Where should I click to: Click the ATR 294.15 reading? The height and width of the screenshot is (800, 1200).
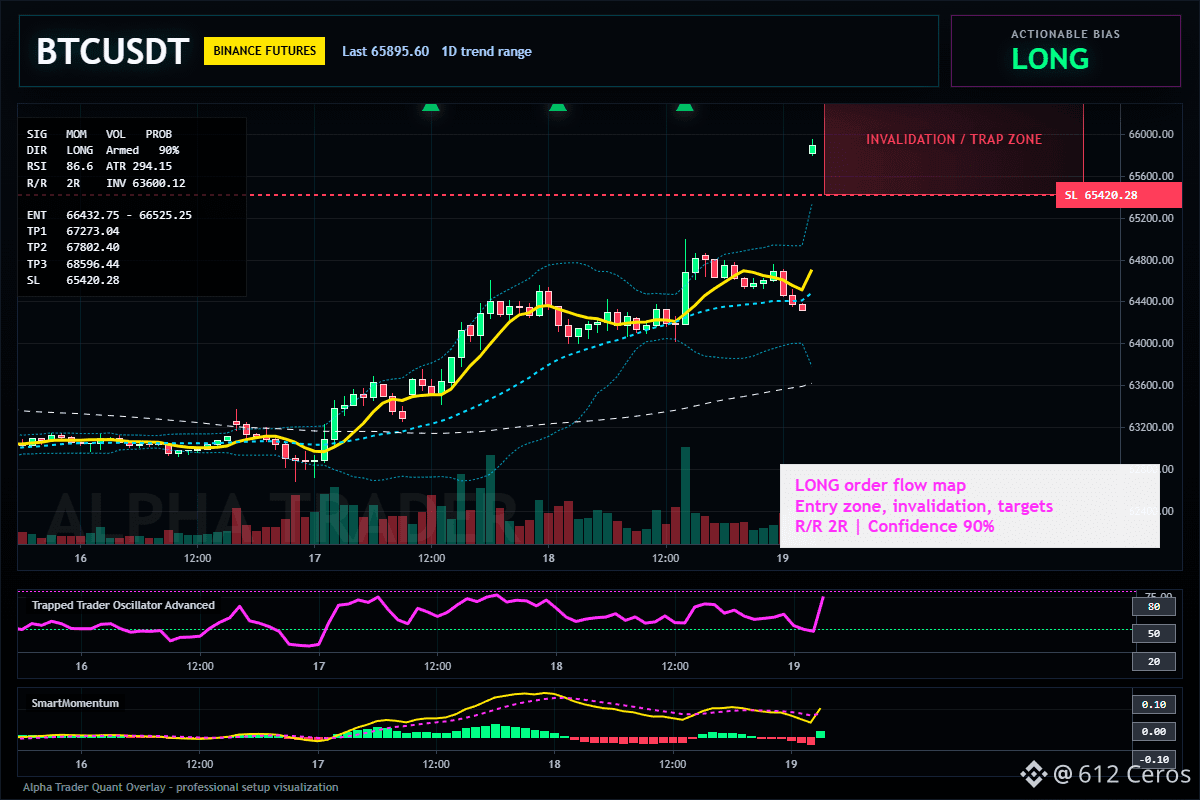139,166
